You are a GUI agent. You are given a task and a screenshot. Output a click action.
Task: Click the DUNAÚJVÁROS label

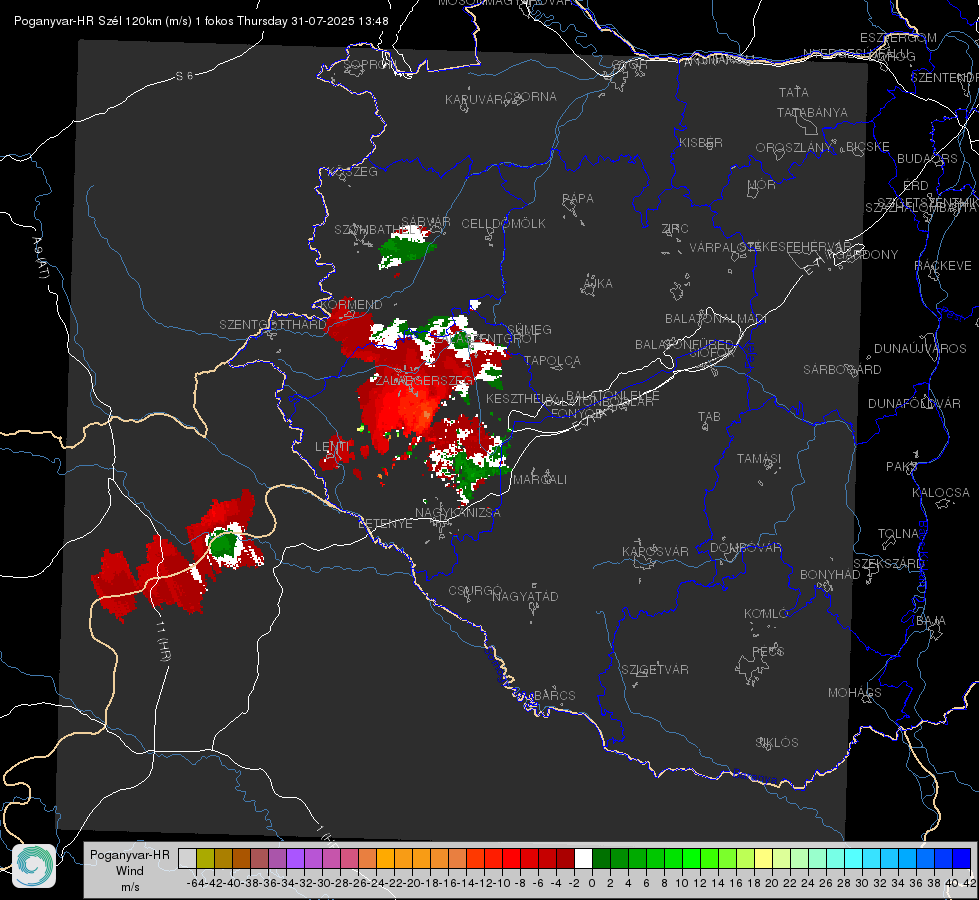[920, 349]
